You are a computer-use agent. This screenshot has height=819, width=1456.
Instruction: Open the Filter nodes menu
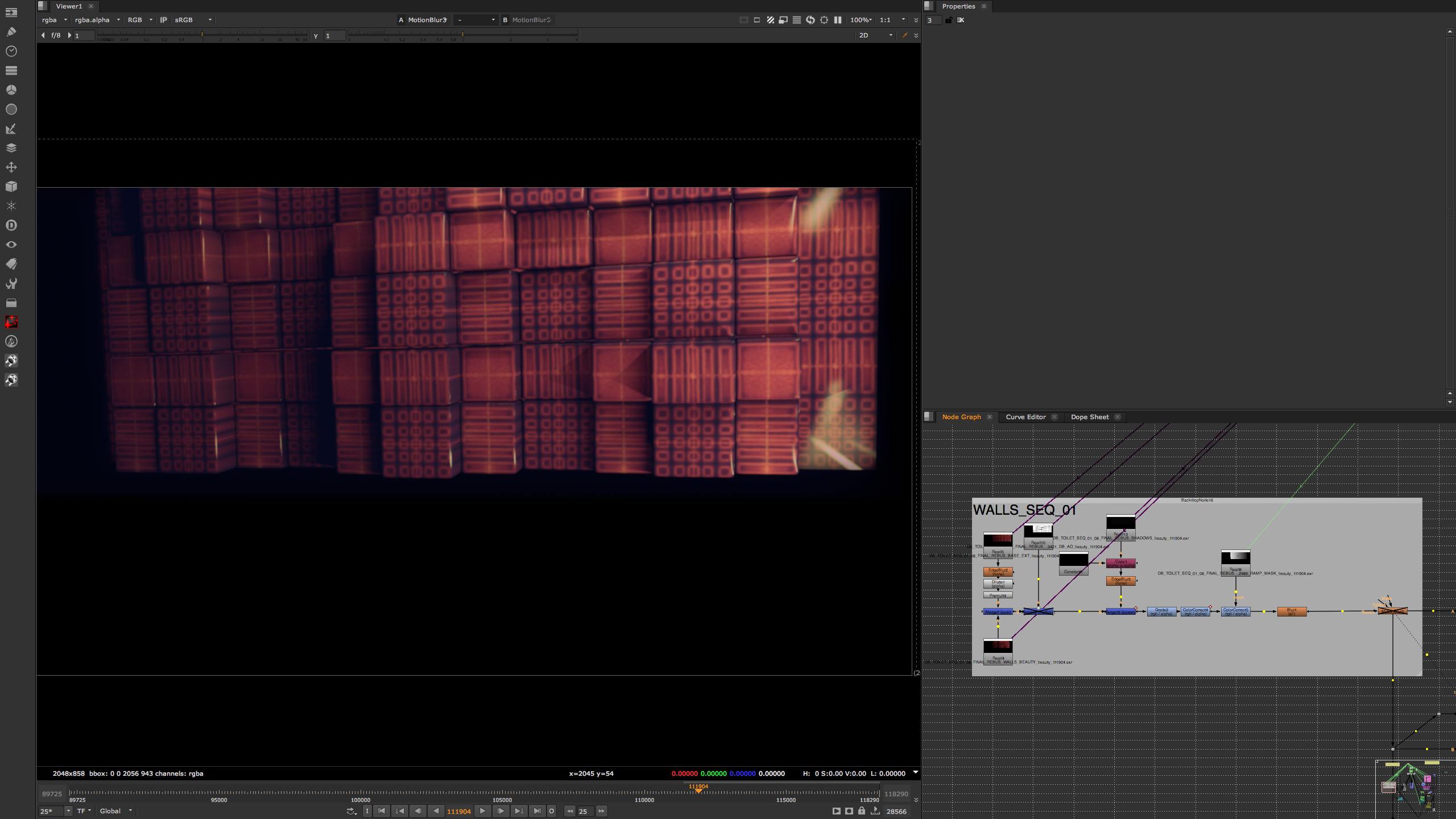click(11, 109)
